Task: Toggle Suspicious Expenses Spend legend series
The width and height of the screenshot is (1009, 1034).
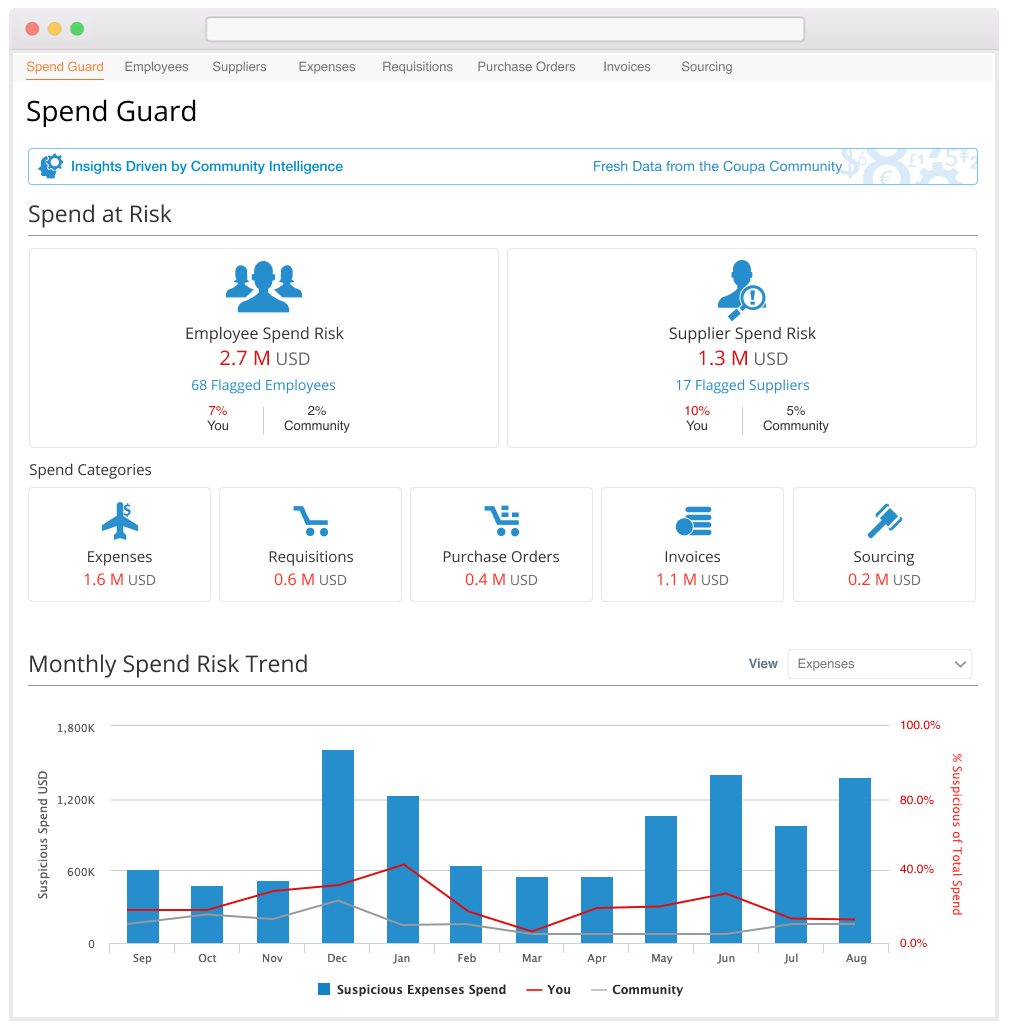Action: coord(412,990)
